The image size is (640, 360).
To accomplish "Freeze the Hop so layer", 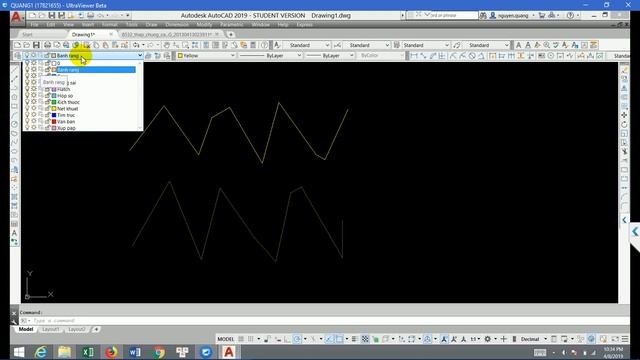I will pos(34,96).
